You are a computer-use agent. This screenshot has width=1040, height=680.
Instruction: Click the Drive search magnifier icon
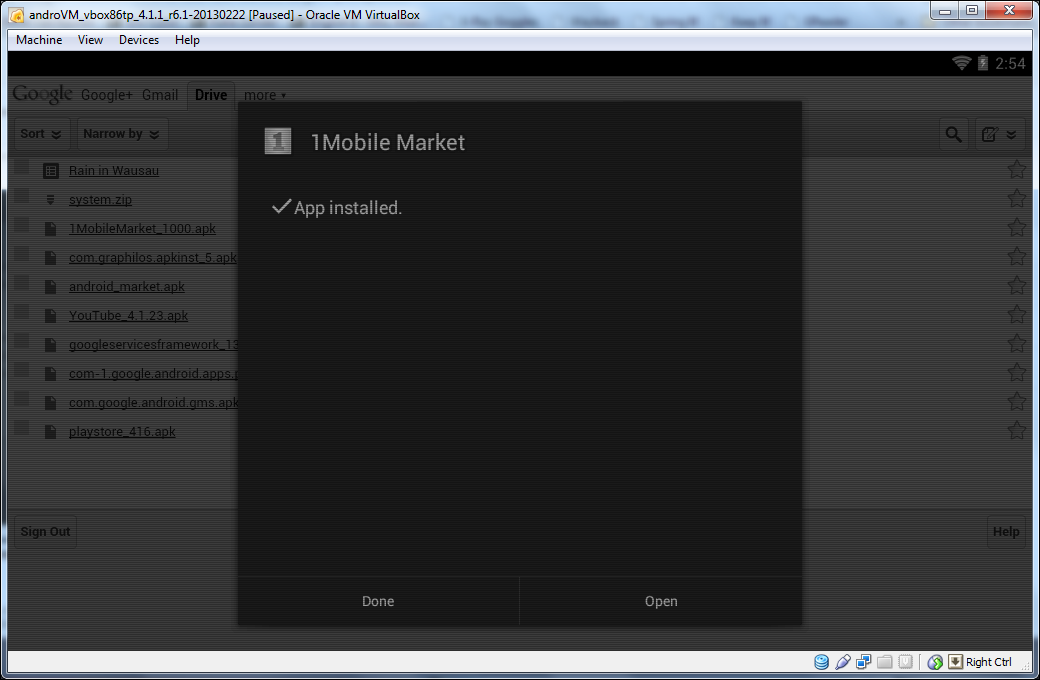coord(954,135)
